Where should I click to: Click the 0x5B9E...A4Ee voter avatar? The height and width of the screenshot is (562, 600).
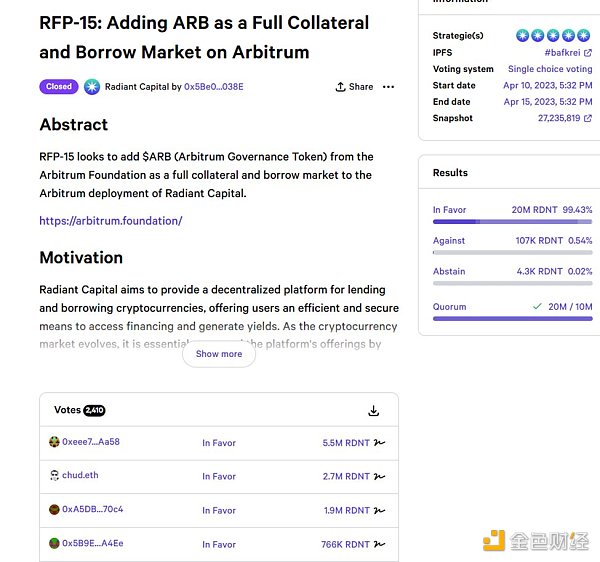coord(54,544)
